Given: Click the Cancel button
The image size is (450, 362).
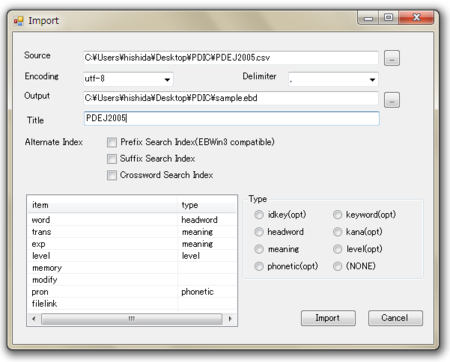Looking at the screenshot, I should [395, 318].
